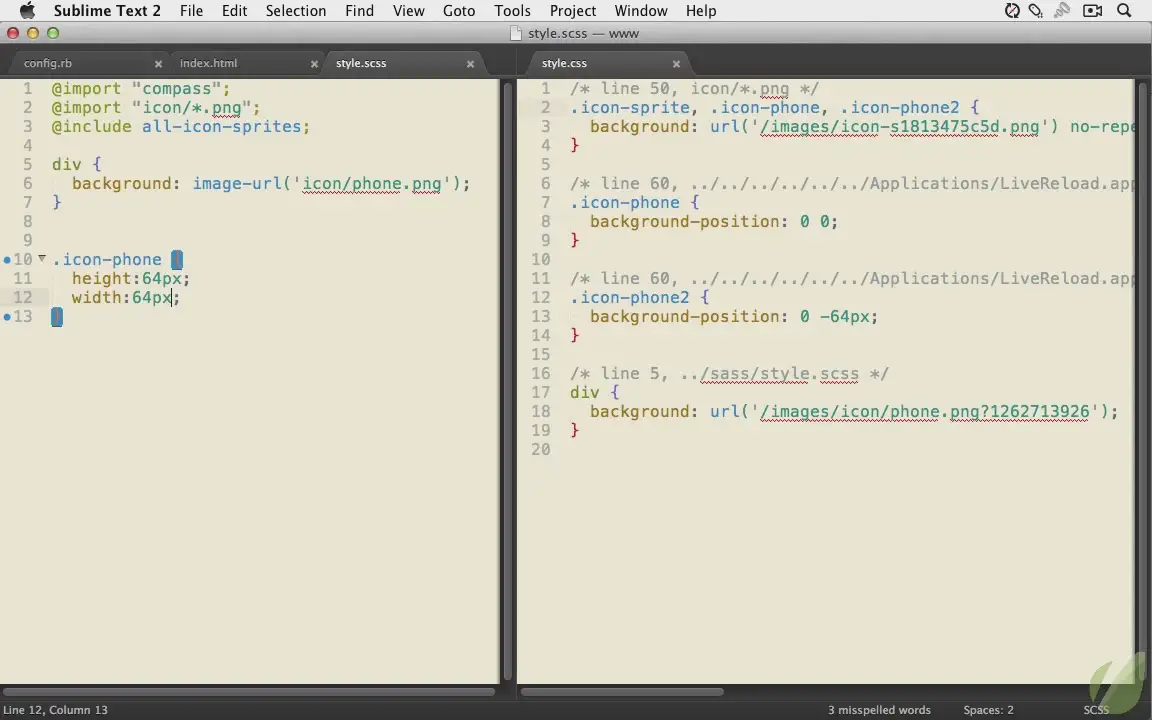Close the style.css tab
Screen dimensions: 1152x720
pos(676,64)
